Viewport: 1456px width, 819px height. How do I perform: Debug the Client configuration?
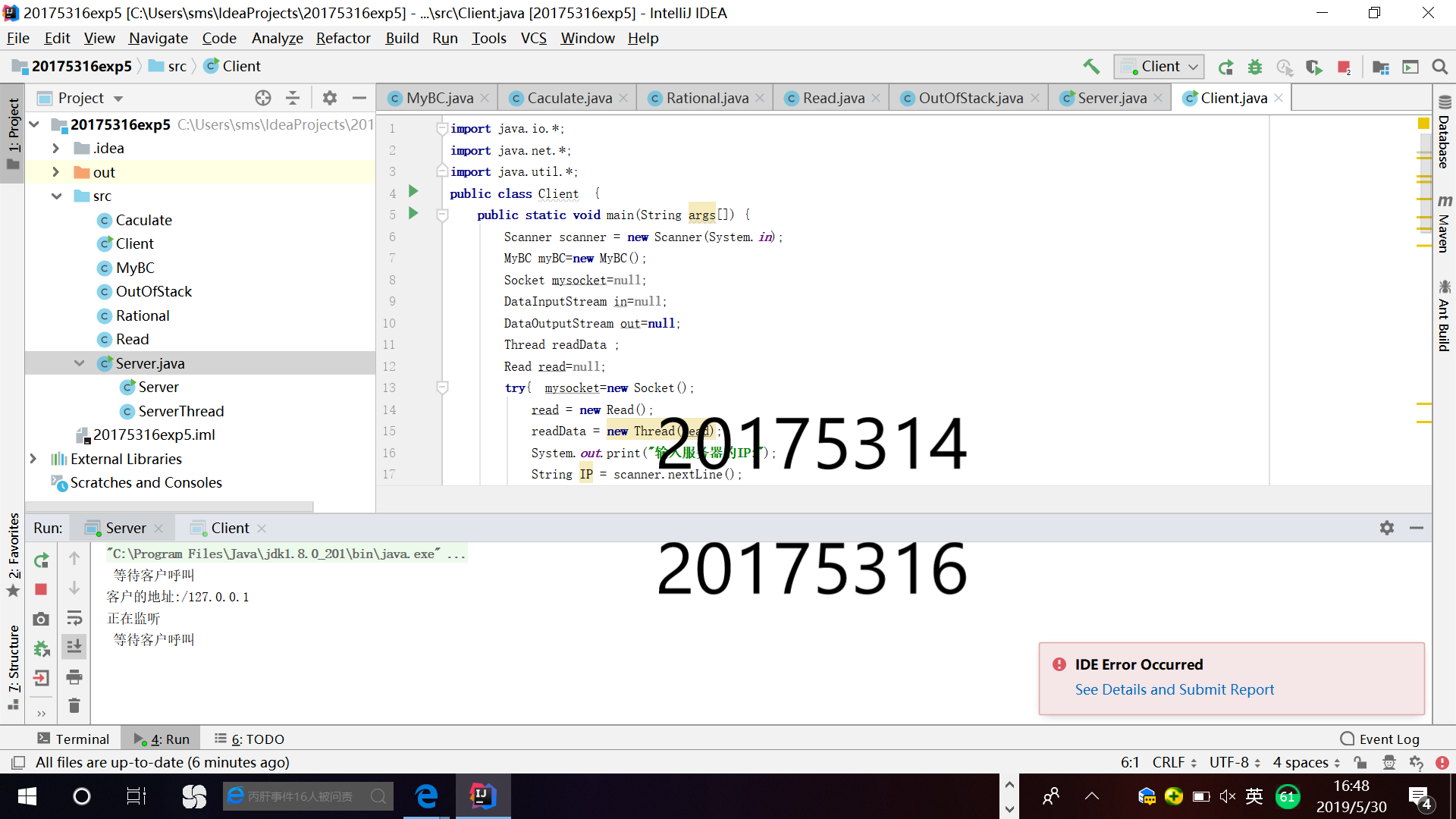[x=1255, y=67]
